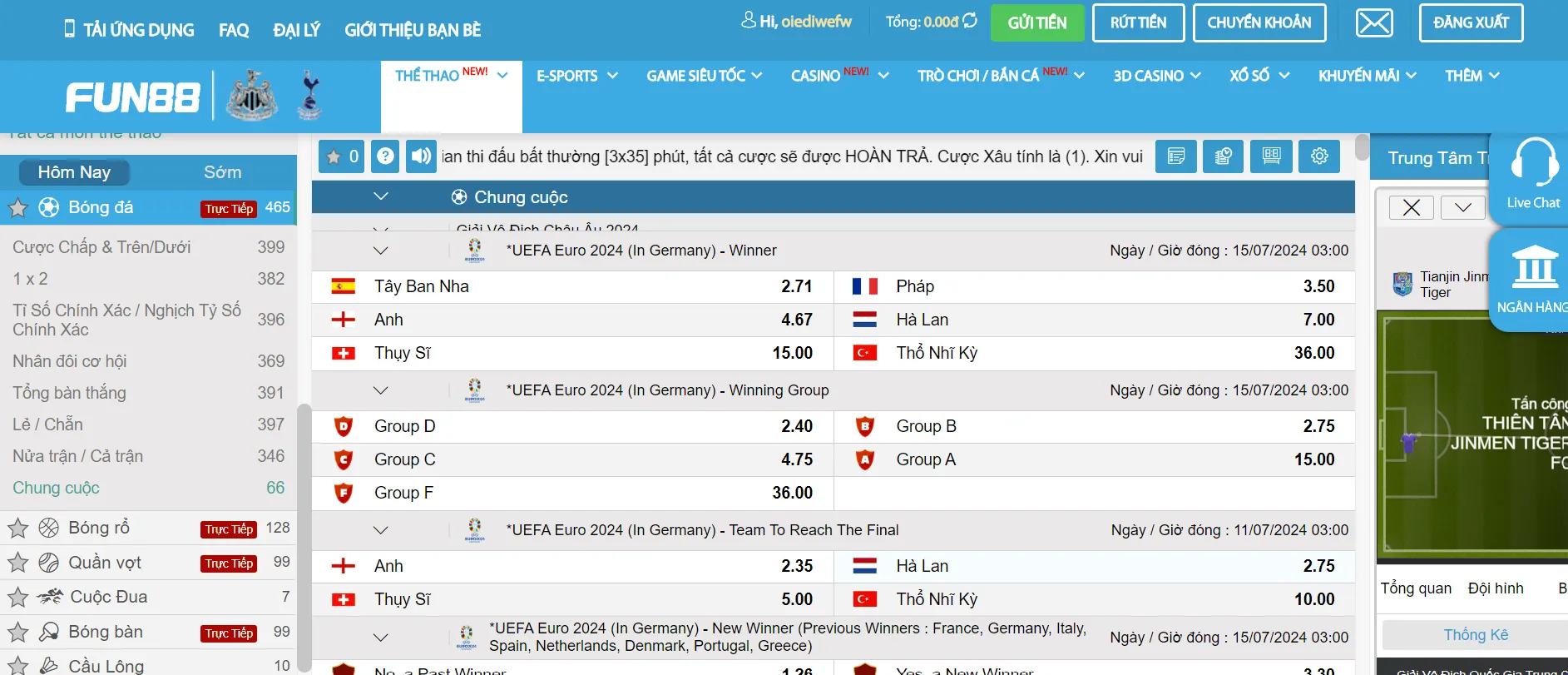Screen dimensions: 1568x675
Task: Open Live Chat headset icon
Action: point(1534,162)
